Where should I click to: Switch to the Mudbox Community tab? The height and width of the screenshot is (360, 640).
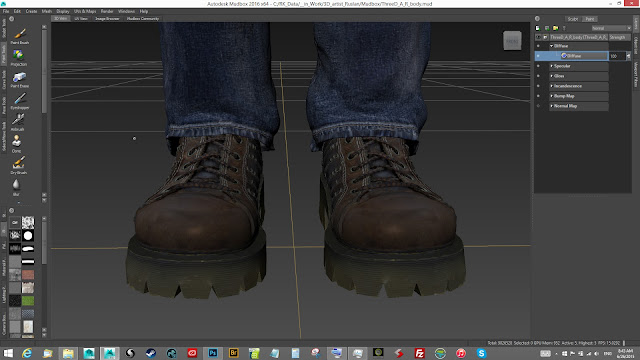(142, 19)
